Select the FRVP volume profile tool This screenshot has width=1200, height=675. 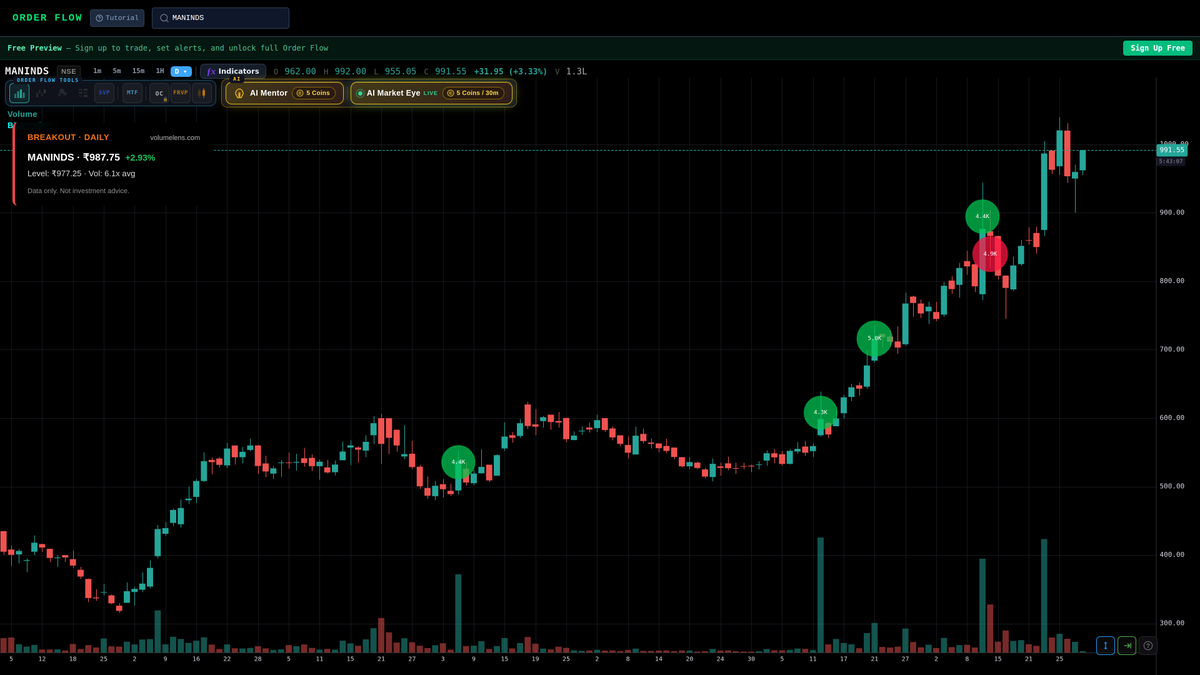180,93
